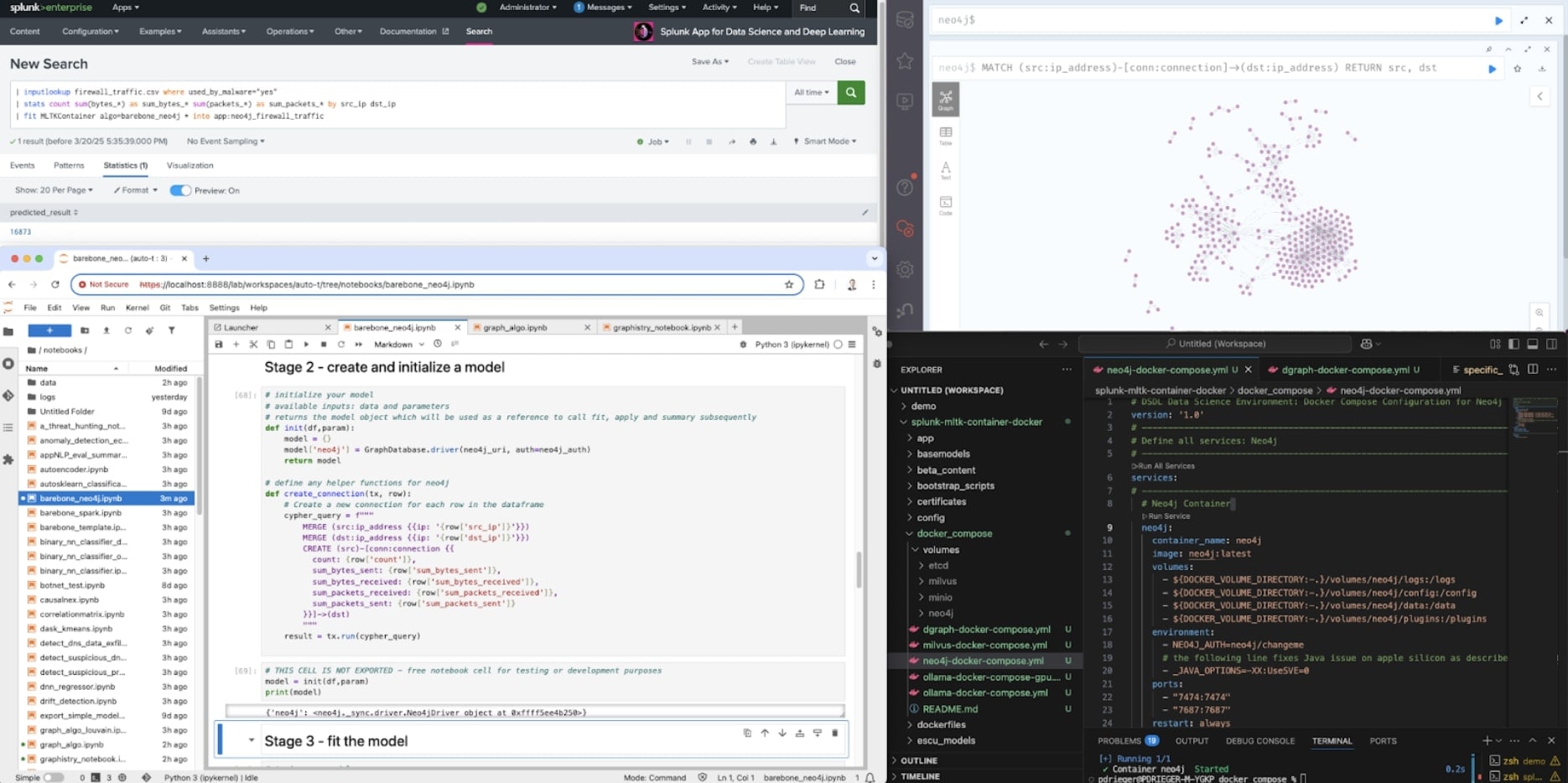Open Jupyter Kernel menu
The height and width of the screenshot is (783, 1568).
pos(137,308)
